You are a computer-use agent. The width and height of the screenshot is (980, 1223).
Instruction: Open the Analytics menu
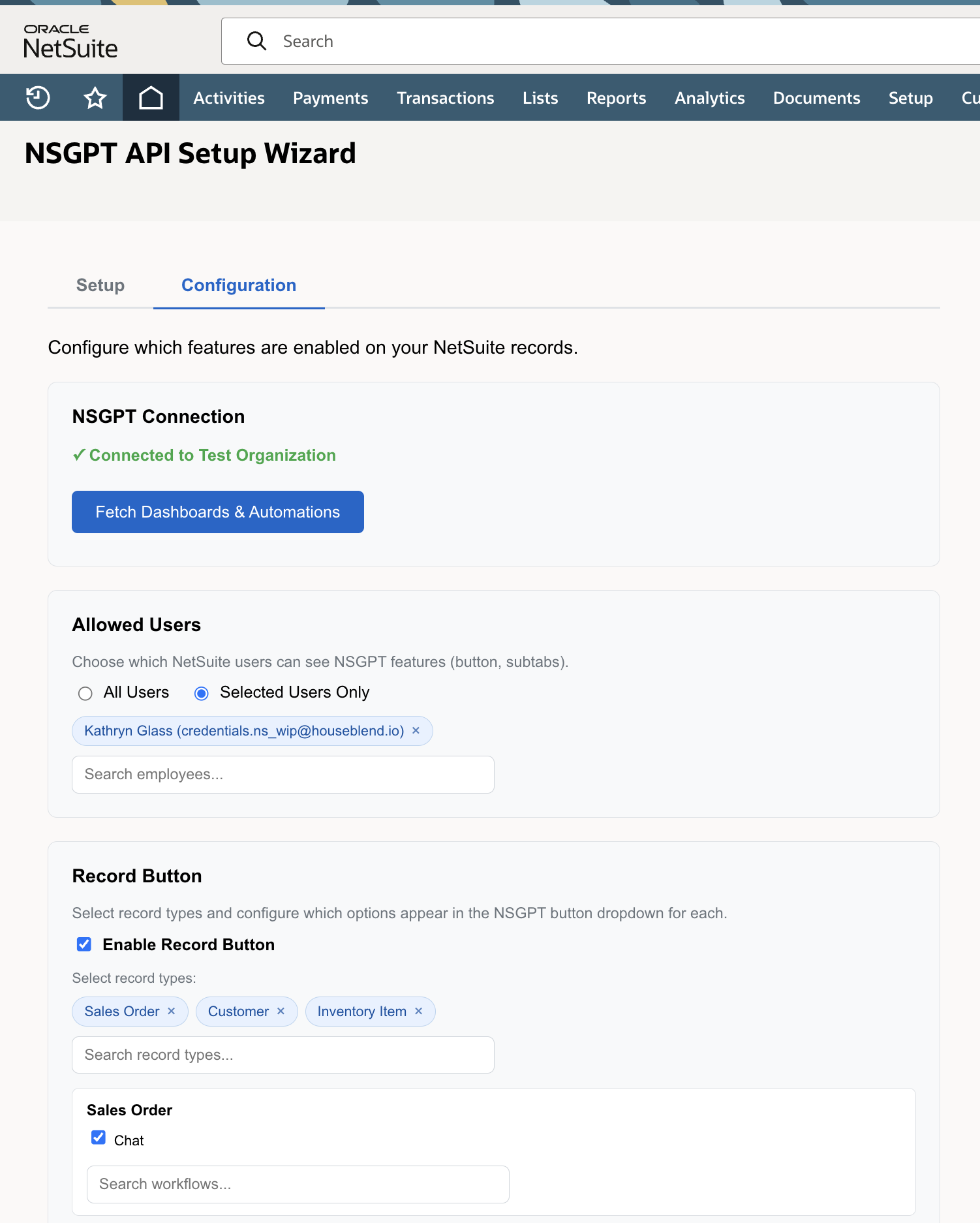[x=709, y=97]
